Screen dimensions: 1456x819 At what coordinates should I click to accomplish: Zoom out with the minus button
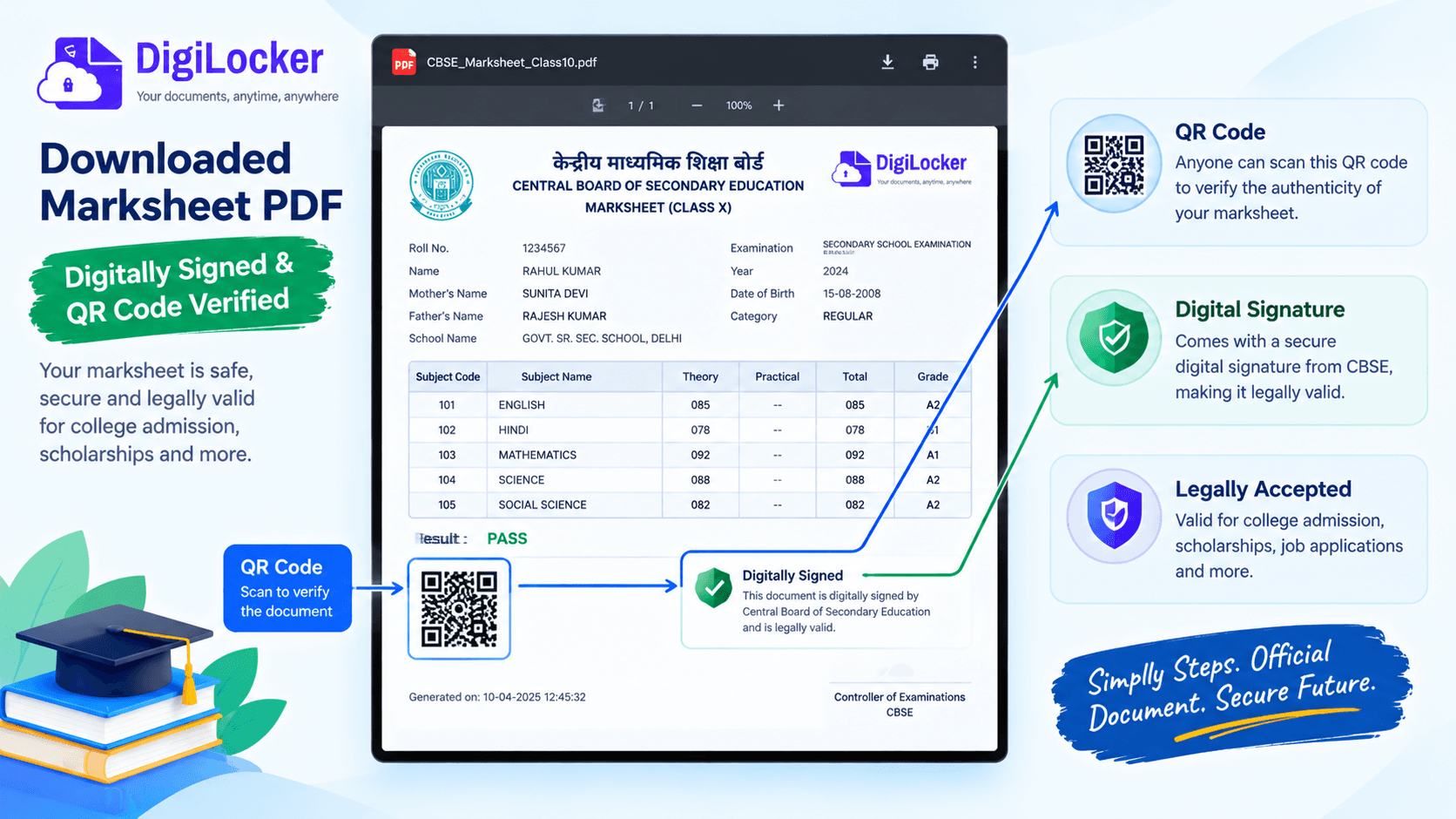[x=697, y=105]
